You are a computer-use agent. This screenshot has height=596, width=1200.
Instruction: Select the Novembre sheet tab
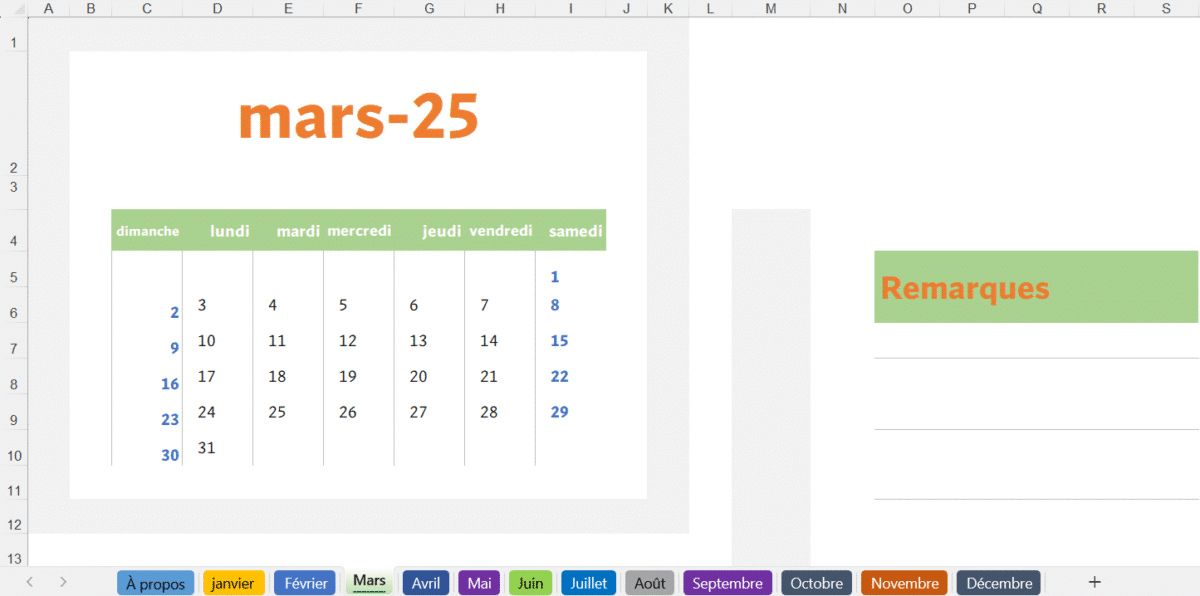tap(903, 582)
